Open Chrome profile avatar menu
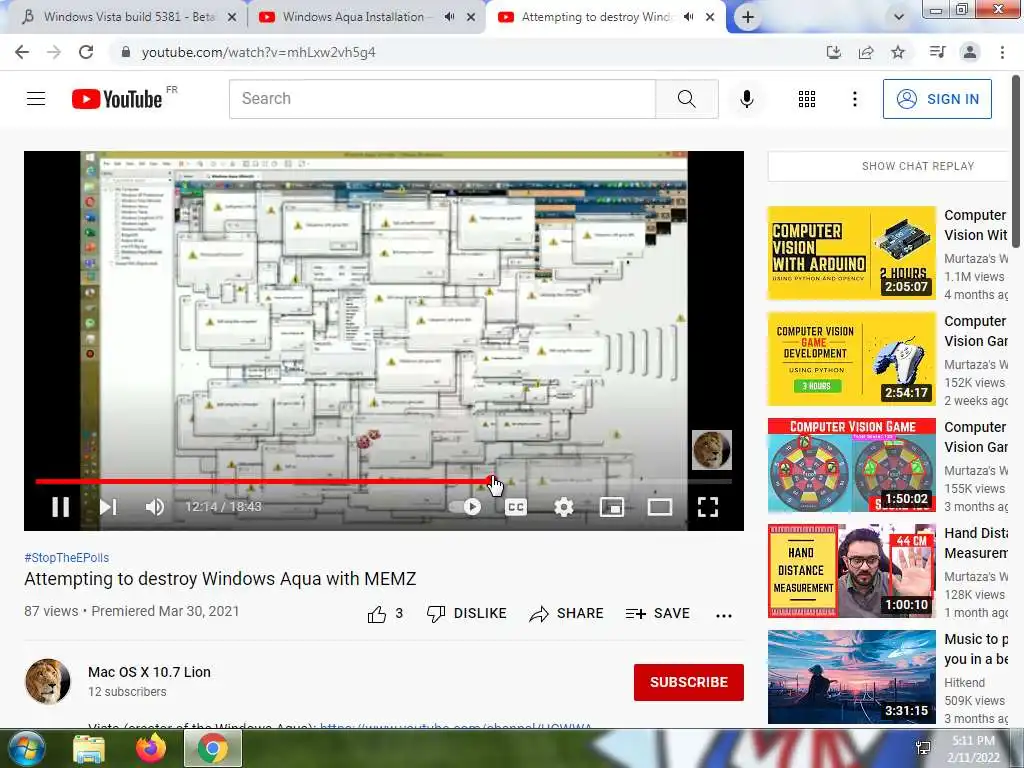Image resolution: width=1024 pixels, height=768 pixels. 970,52
